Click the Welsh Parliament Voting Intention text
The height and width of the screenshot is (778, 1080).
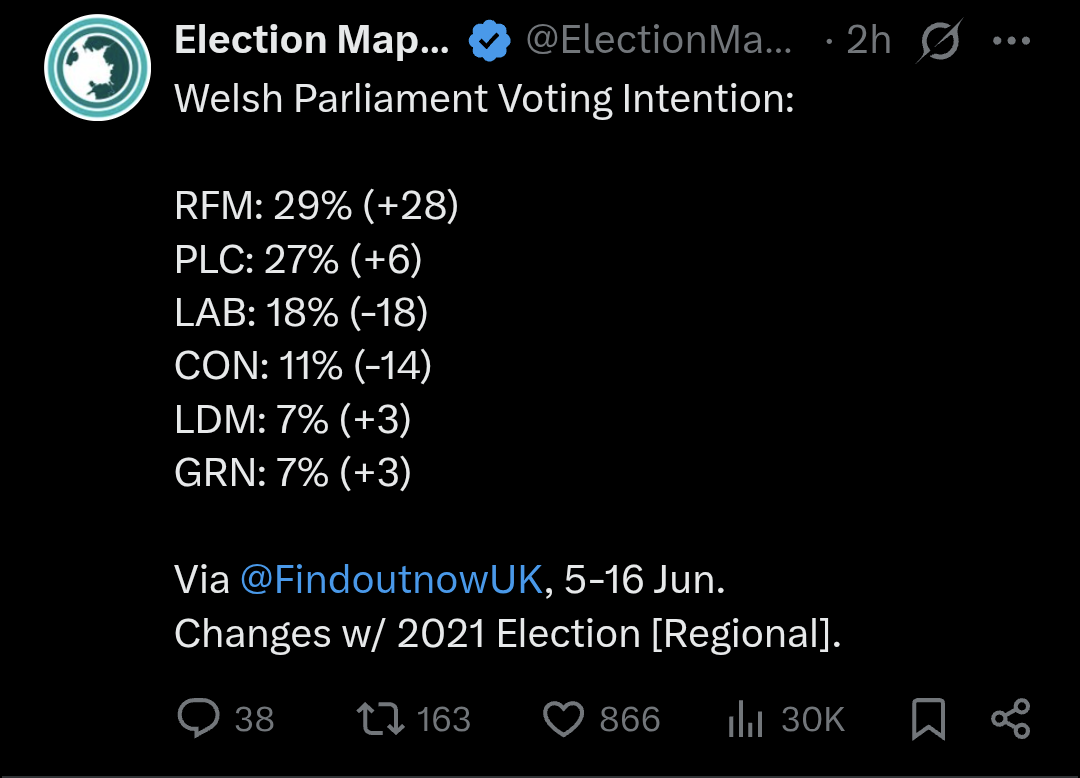484,98
